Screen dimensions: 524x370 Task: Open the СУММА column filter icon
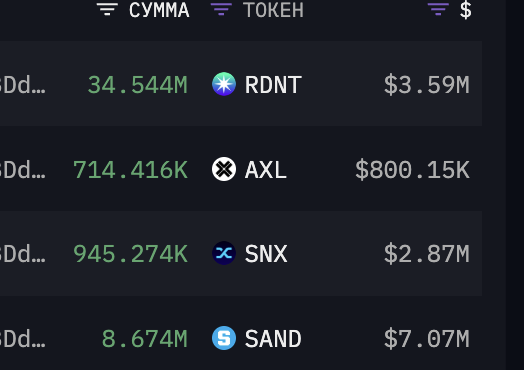[x=107, y=9]
